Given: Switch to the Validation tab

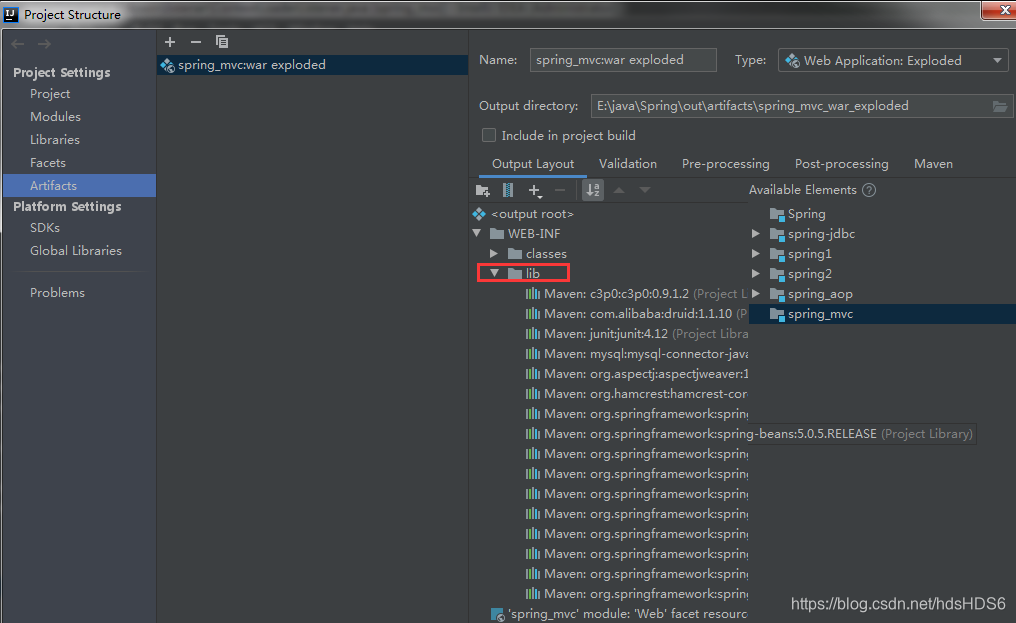Looking at the screenshot, I should coord(627,163).
